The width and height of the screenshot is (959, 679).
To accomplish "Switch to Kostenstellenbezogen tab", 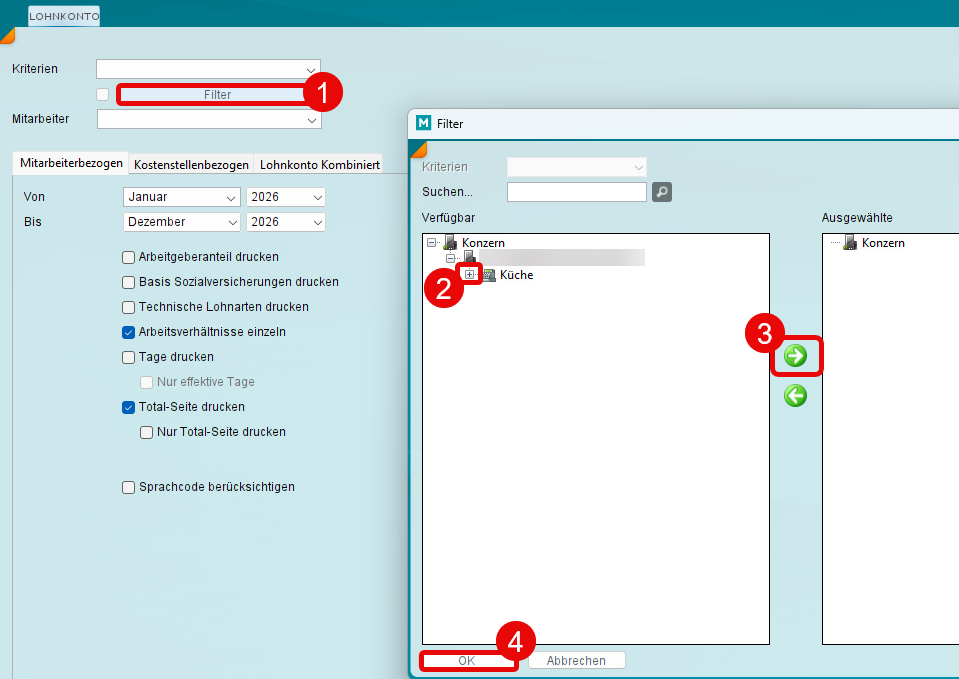I will click(191, 164).
